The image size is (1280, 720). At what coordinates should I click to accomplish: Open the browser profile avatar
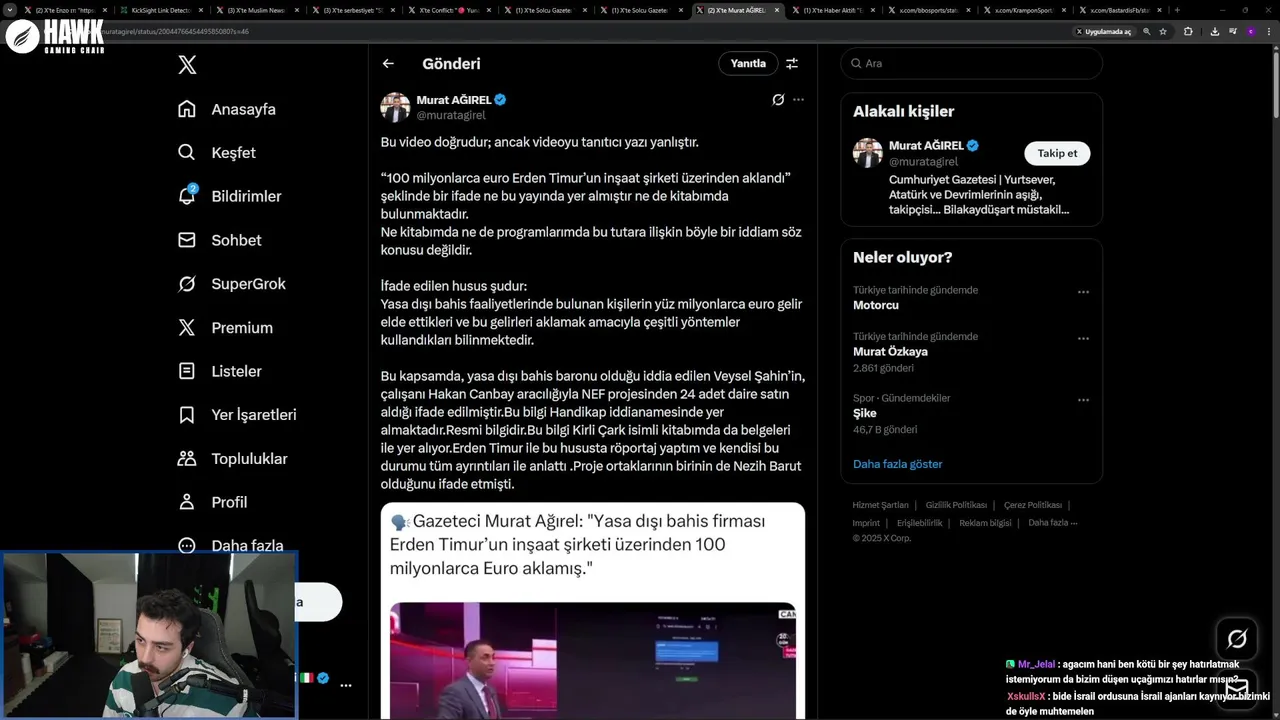1250,32
